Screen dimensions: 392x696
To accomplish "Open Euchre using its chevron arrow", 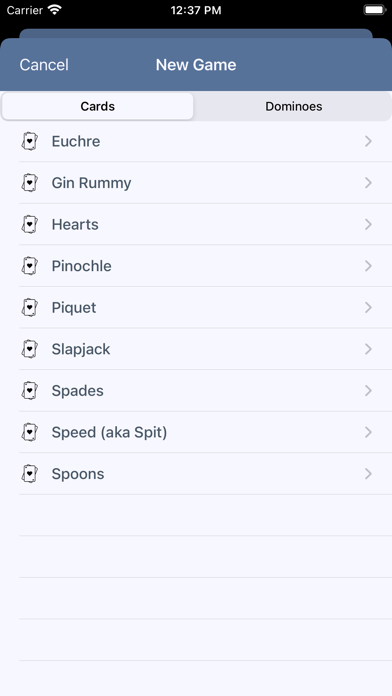I will coord(368,142).
